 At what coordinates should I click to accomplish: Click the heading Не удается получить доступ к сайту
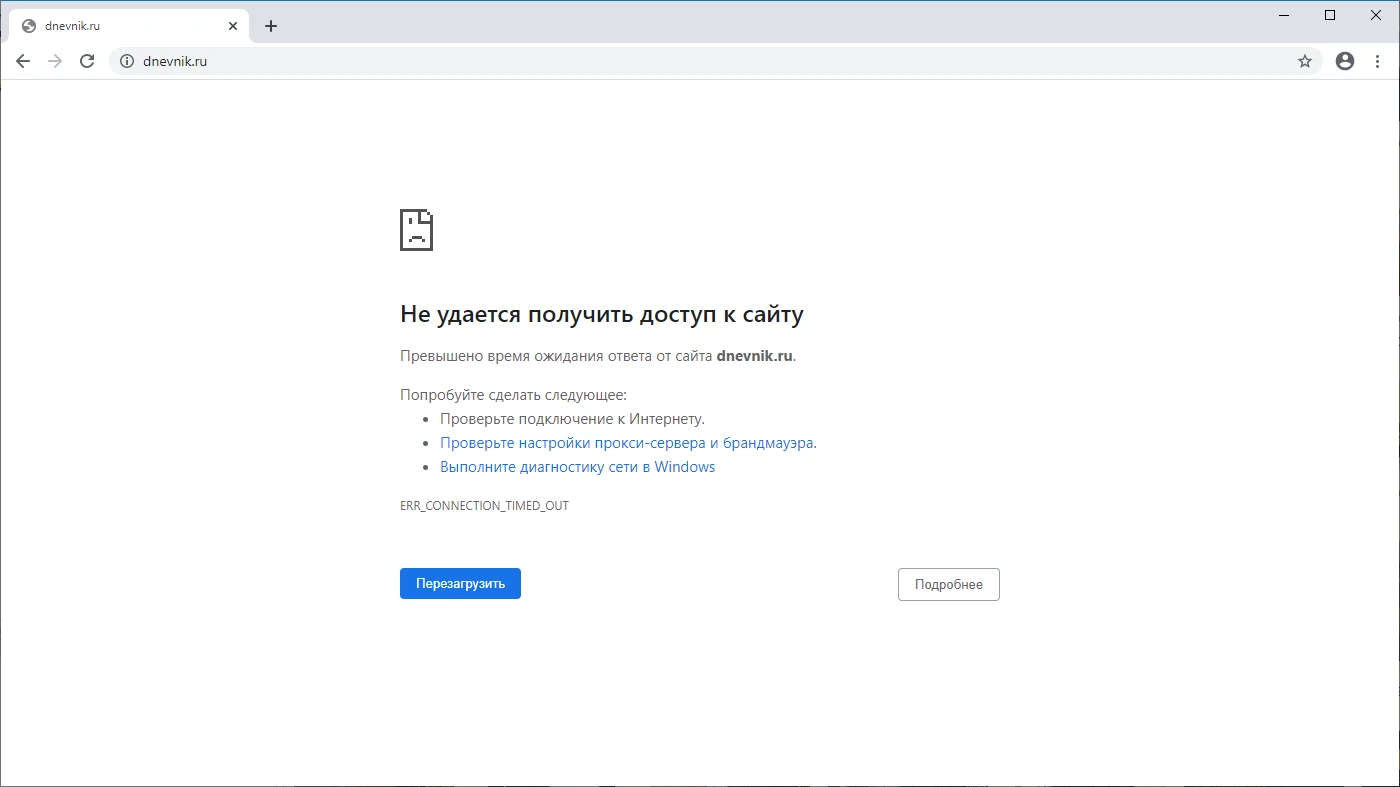click(x=602, y=314)
